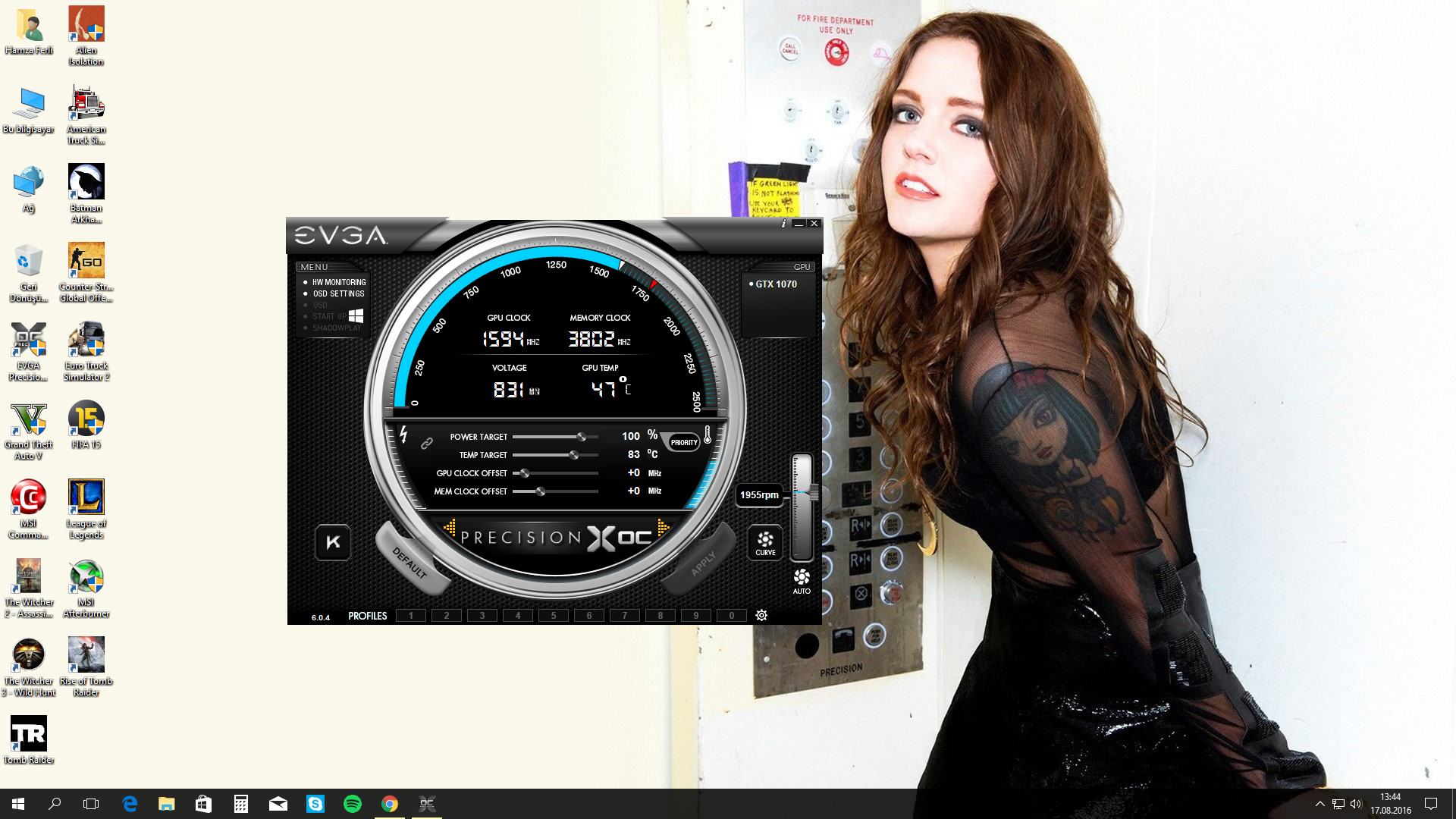Image resolution: width=1456 pixels, height=819 pixels.
Task: Open Rise of Tomb Raider shortcut
Action: coord(86,667)
